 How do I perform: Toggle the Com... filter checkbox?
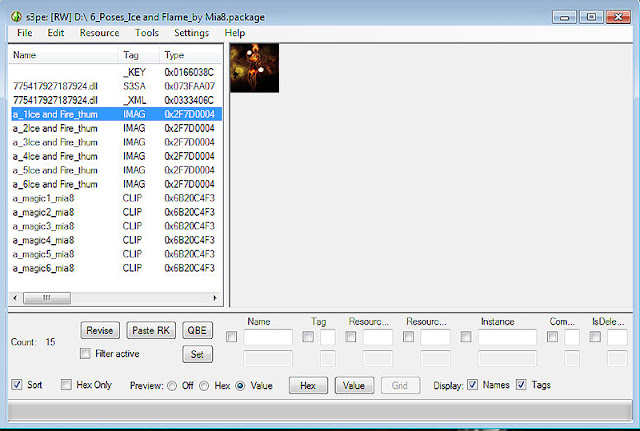pos(552,337)
